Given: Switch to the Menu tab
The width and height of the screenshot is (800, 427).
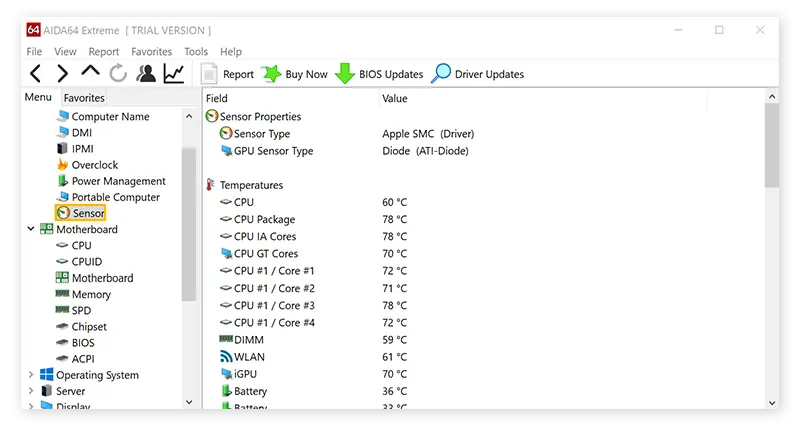Looking at the screenshot, I should tap(38, 97).
